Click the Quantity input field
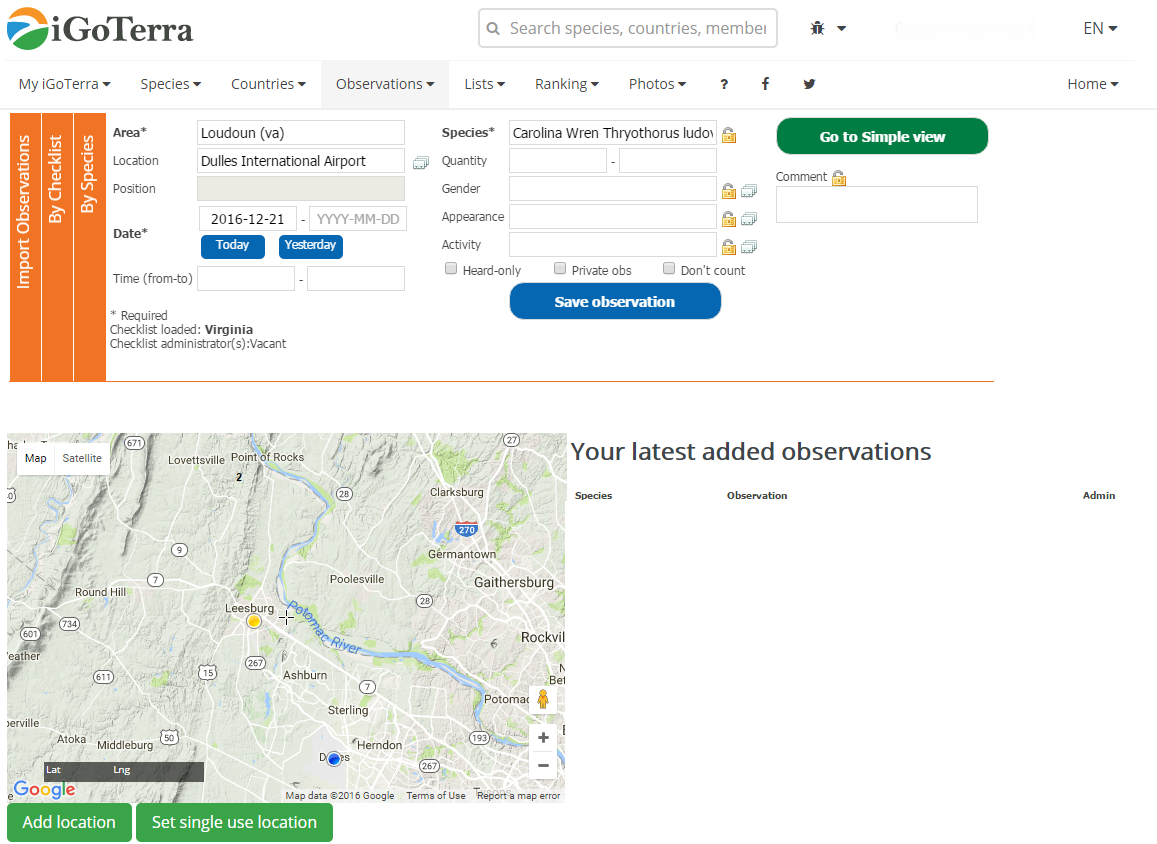This screenshot has height=844, width=1157. point(557,161)
